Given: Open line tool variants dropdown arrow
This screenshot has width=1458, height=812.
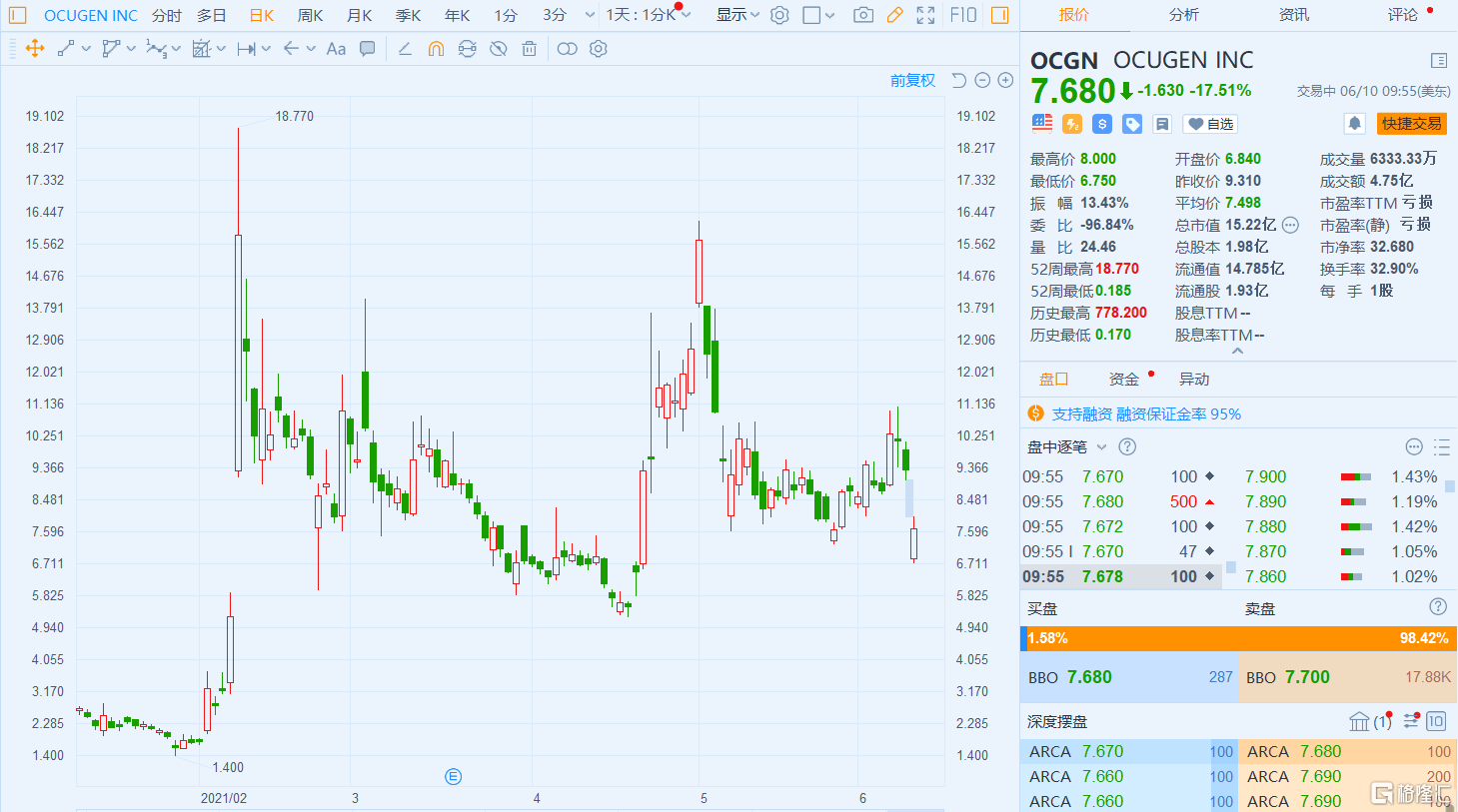Looking at the screenshot, I should point(86,49).
